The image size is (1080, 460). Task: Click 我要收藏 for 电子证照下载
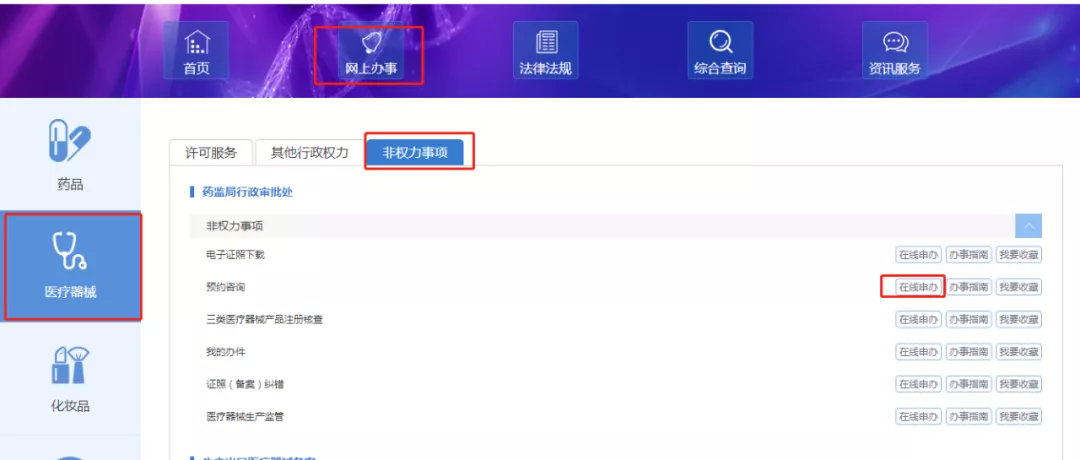[1019, 255]
